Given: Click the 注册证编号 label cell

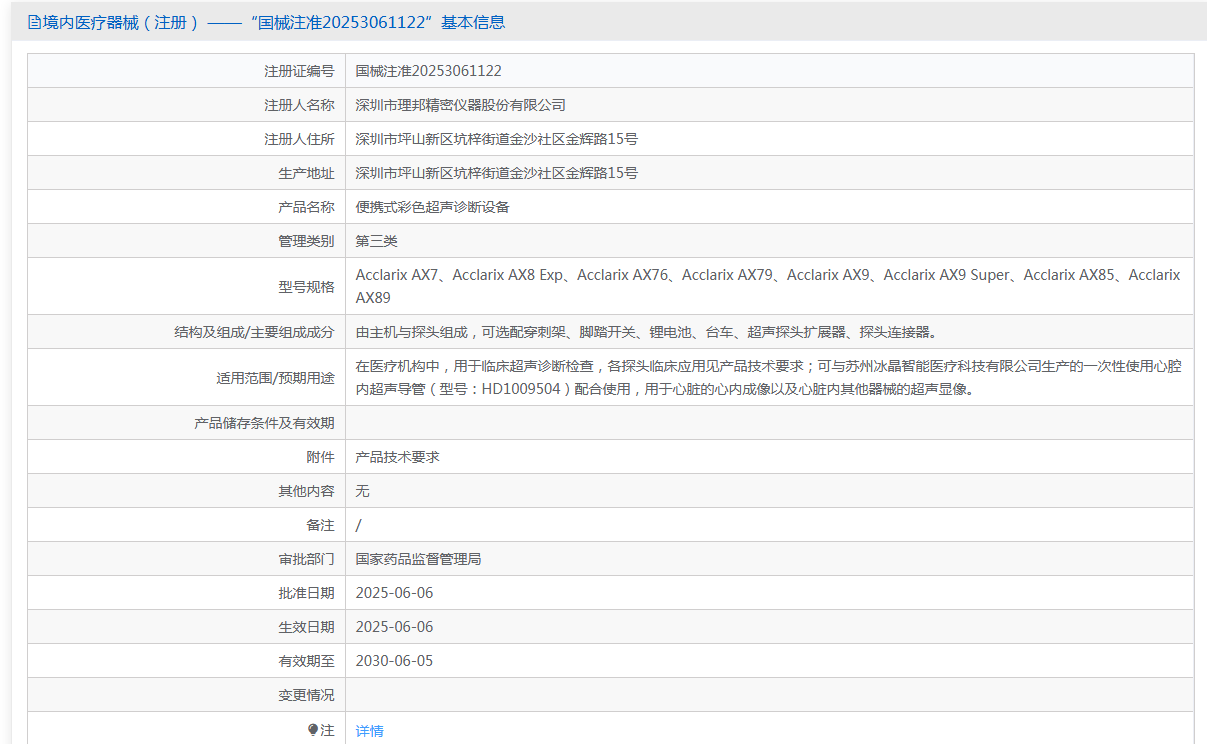Looking at the screenshot, I should (x=187, y=71).
